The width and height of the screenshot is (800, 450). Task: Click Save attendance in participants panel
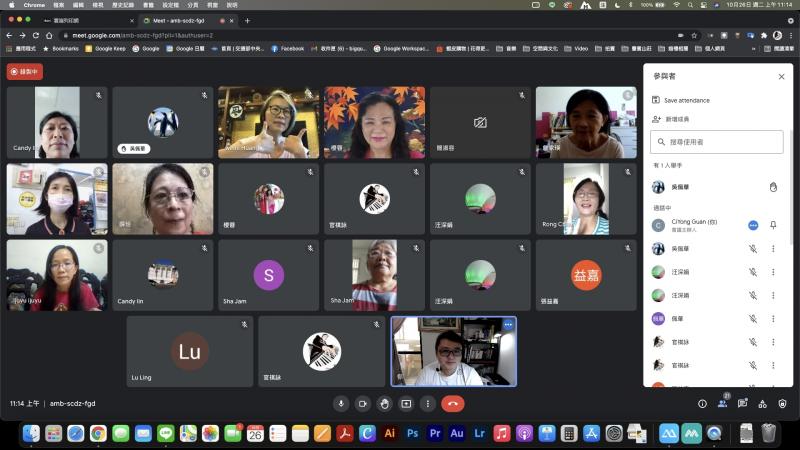[x=686, y=100]
